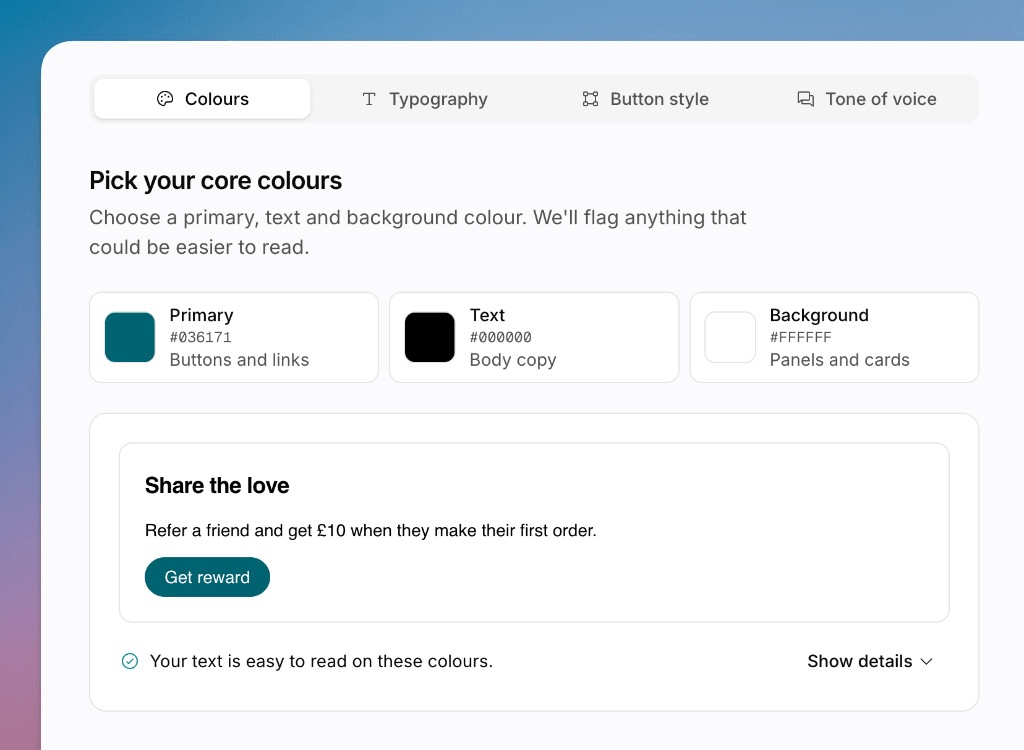
Task: Click the Primary card title
Action: (x=201, y=315)
